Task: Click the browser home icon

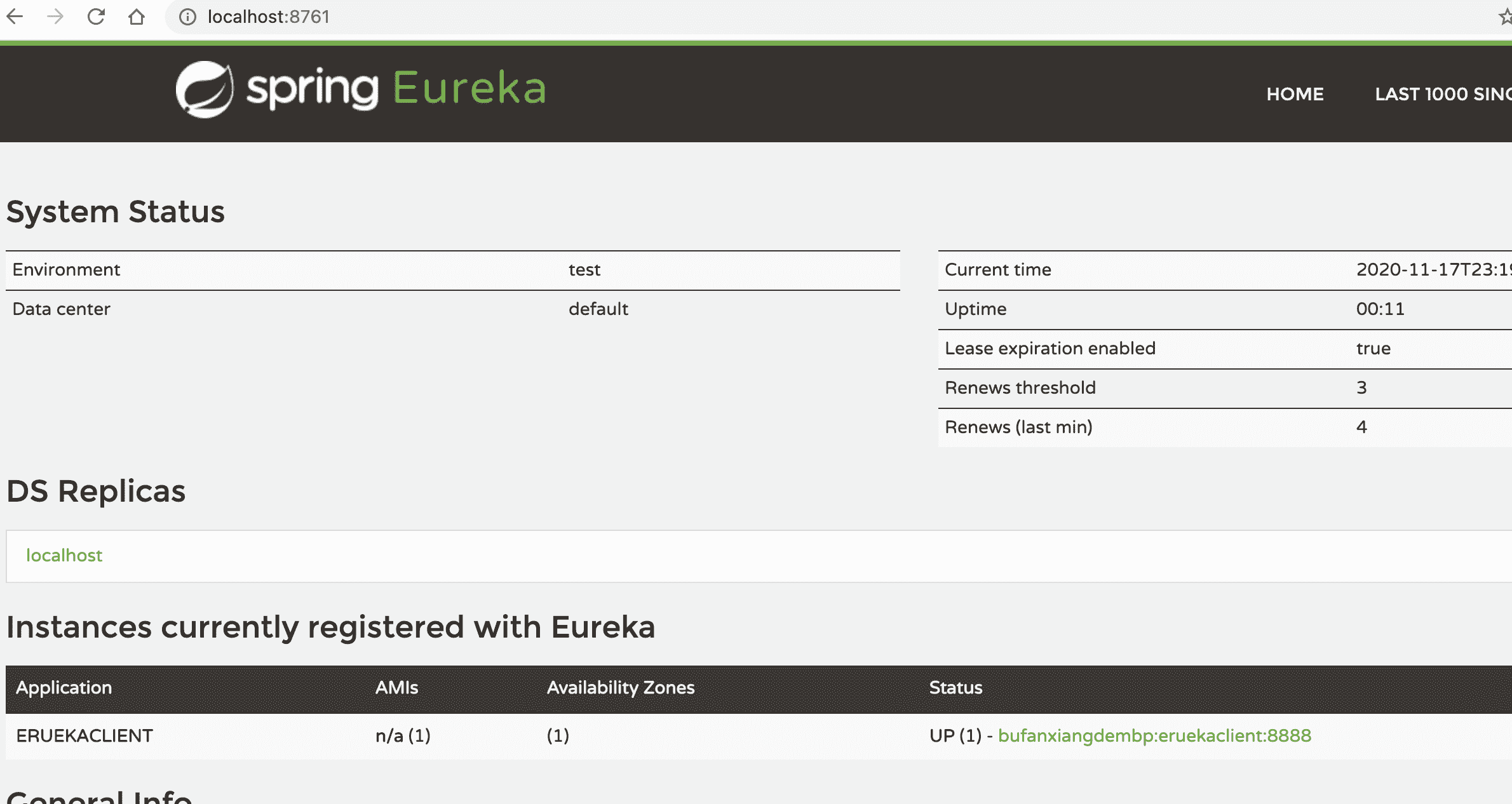Action: point(137,17)
